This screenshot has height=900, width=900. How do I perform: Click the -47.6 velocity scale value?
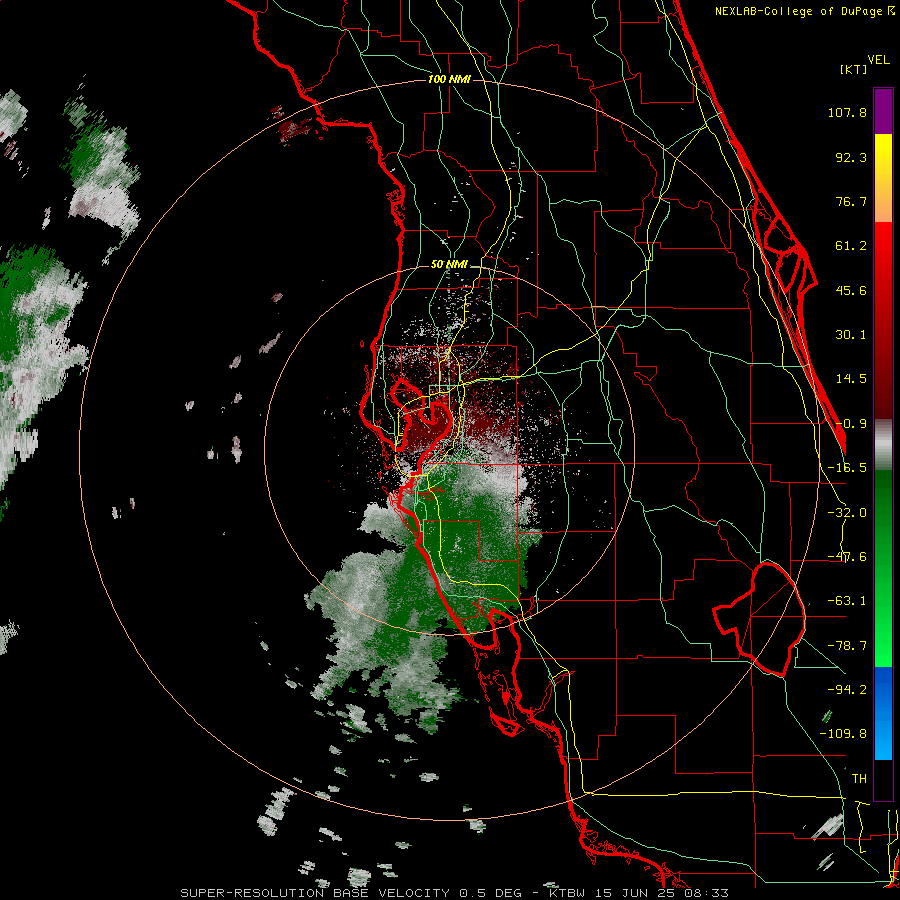[847, 557]
